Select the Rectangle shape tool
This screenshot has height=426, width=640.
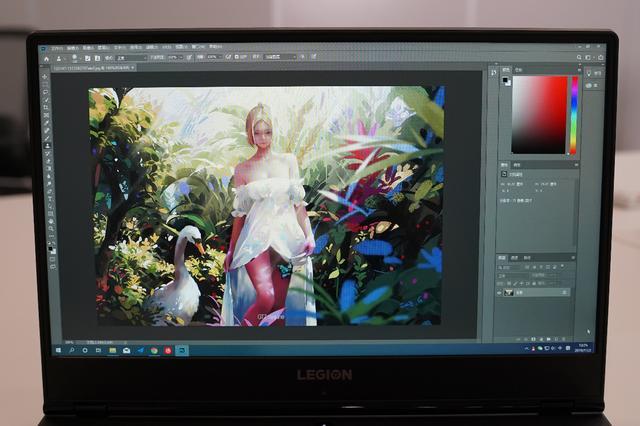[51, 214]
